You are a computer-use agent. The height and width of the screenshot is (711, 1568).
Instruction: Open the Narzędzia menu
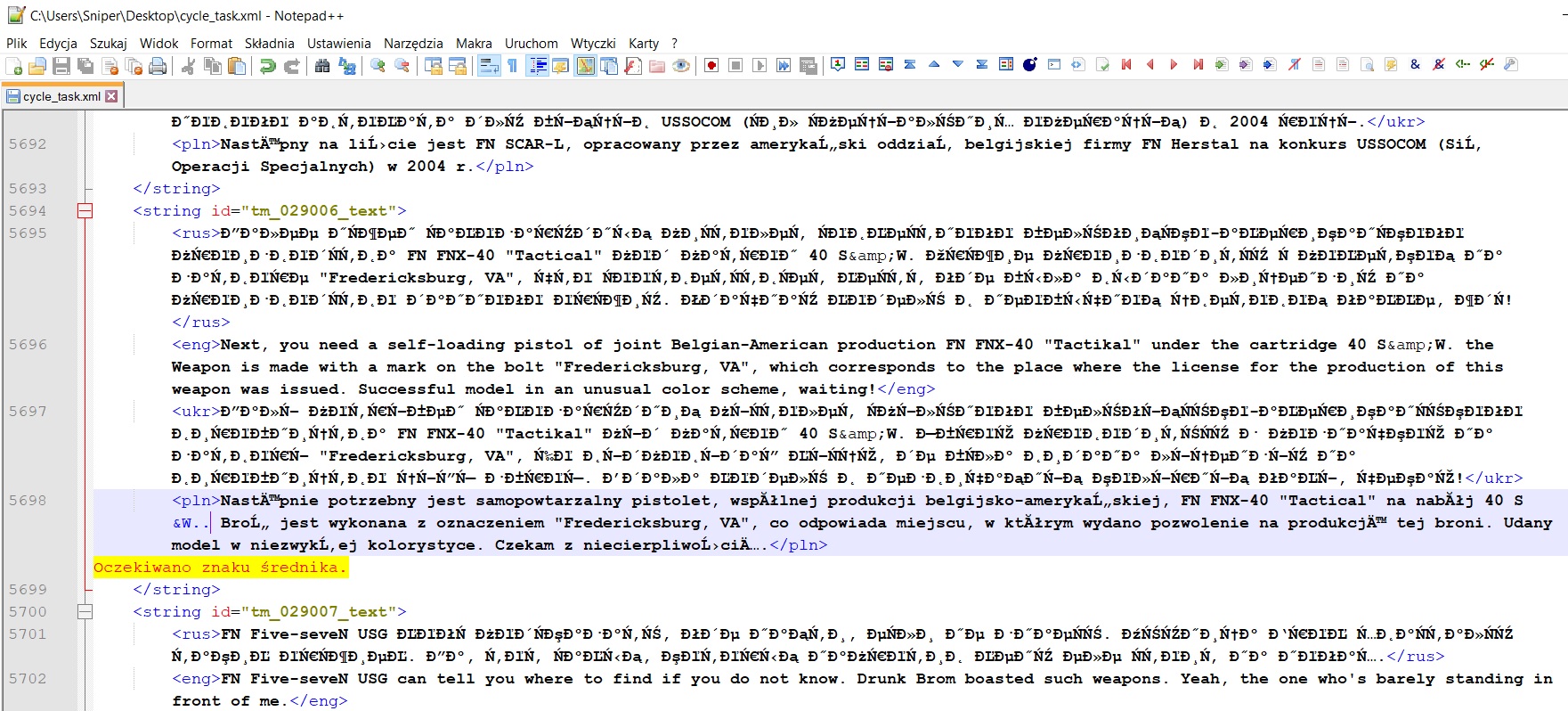click(x=413, y=43)
